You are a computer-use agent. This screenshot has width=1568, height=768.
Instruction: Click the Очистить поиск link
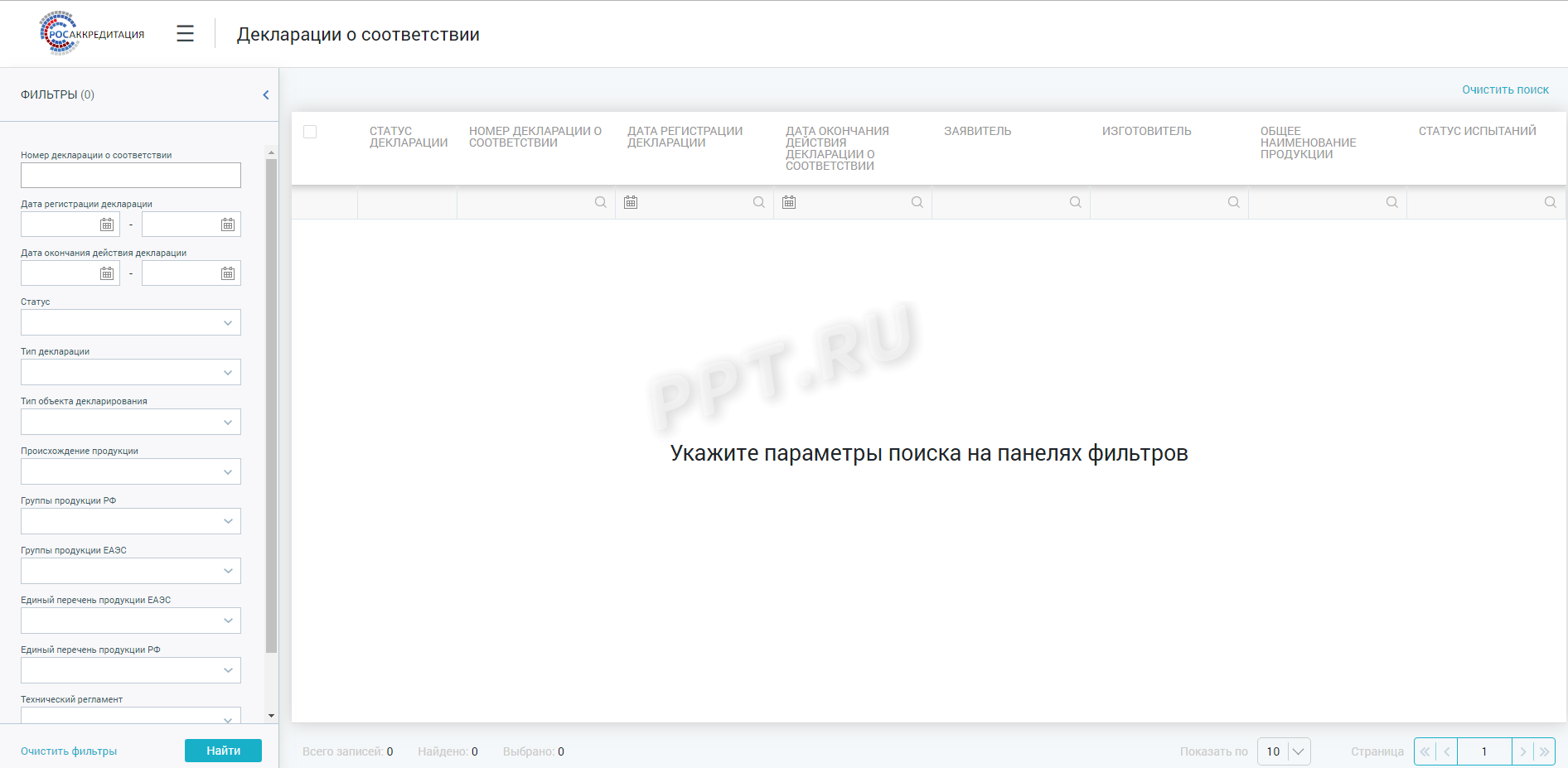point(1505,89)
